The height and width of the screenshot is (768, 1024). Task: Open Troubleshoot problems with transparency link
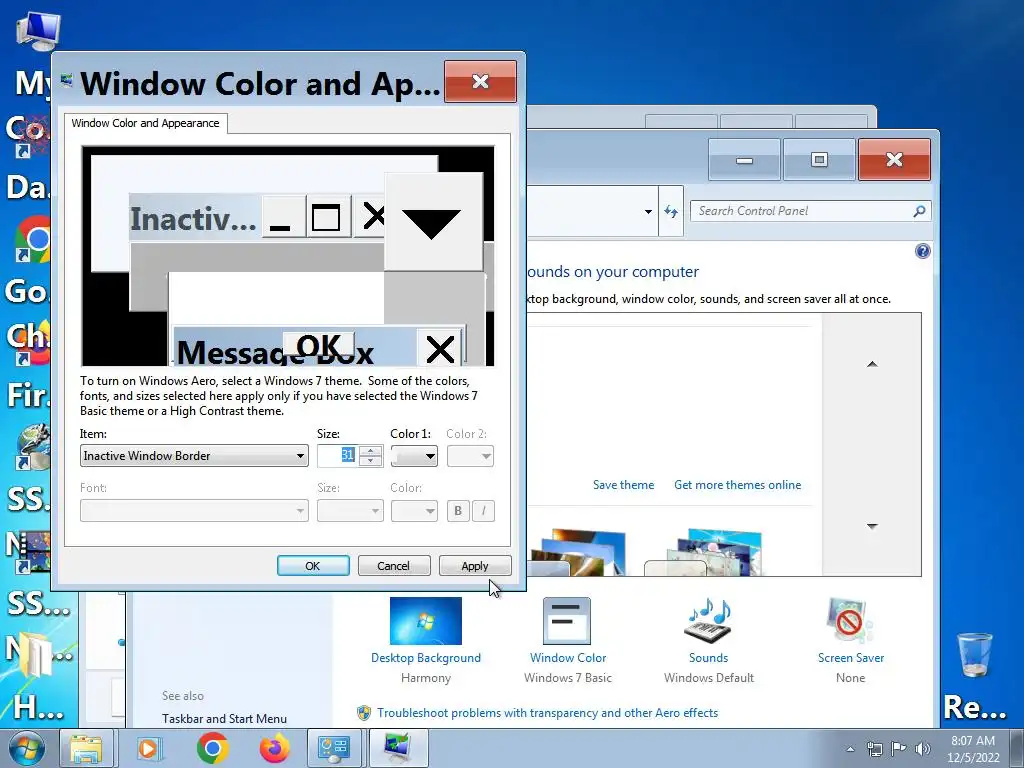(547, 712)
